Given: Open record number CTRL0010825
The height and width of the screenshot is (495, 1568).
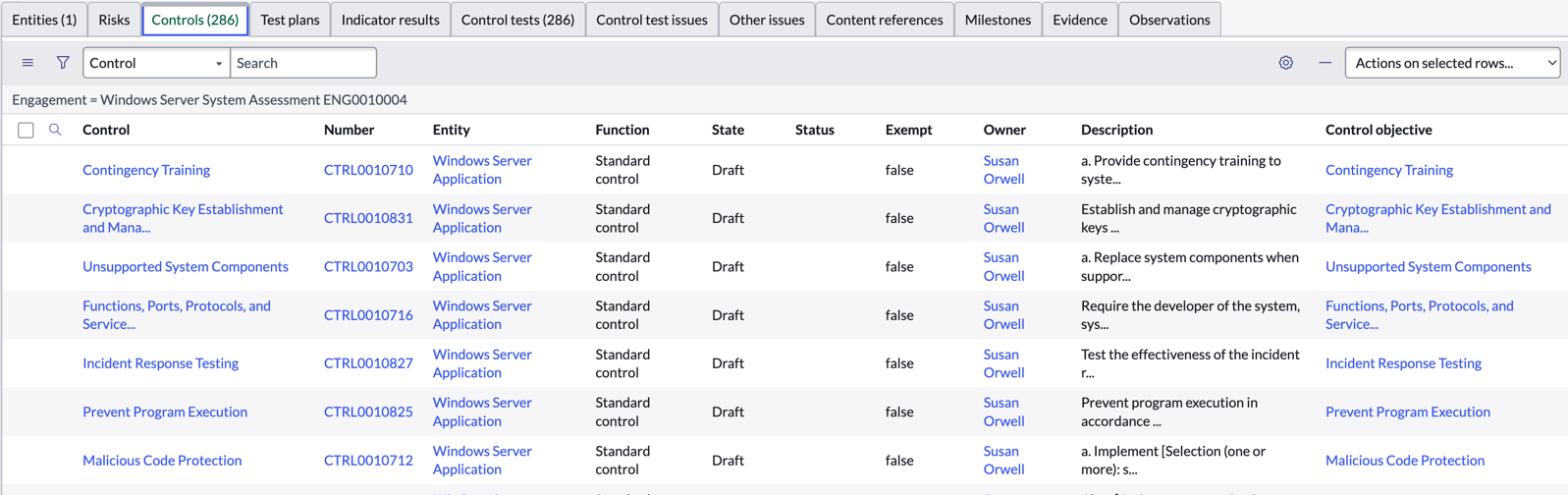Looking at the screenshot, I should click(368, 412).
